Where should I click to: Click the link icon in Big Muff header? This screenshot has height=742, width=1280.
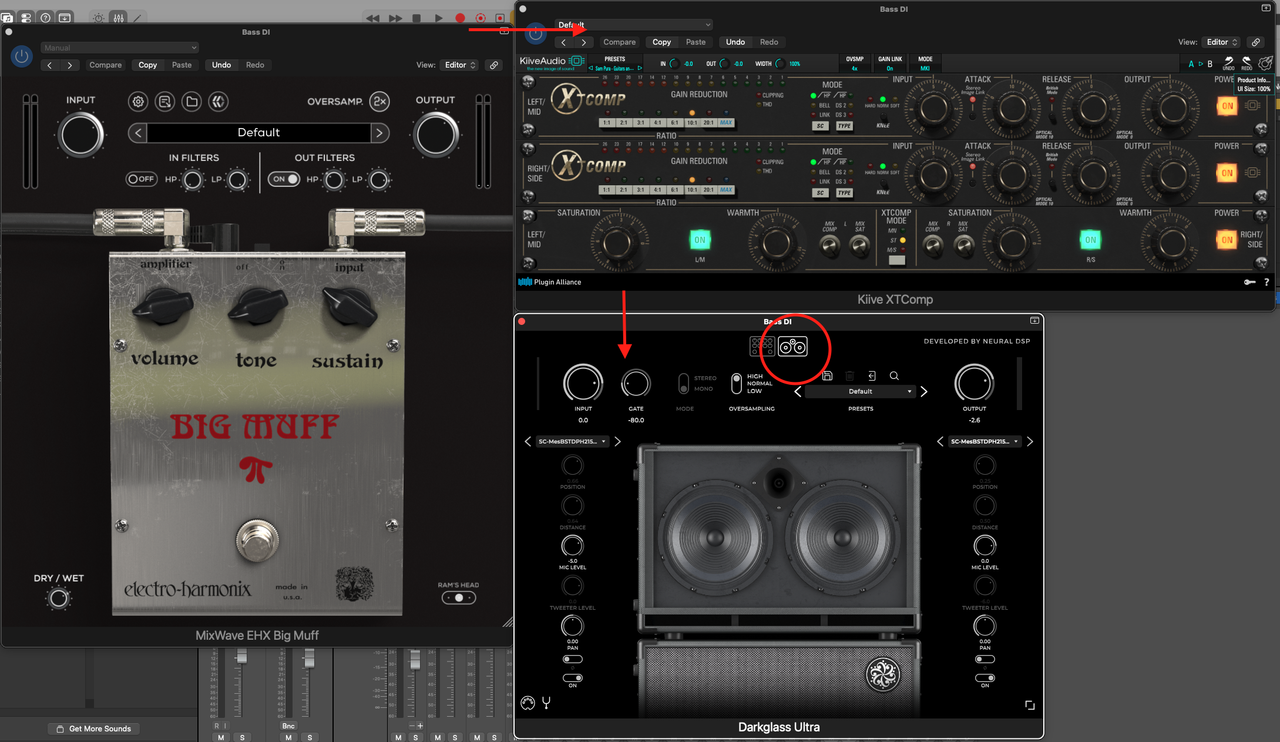point(493,65)
